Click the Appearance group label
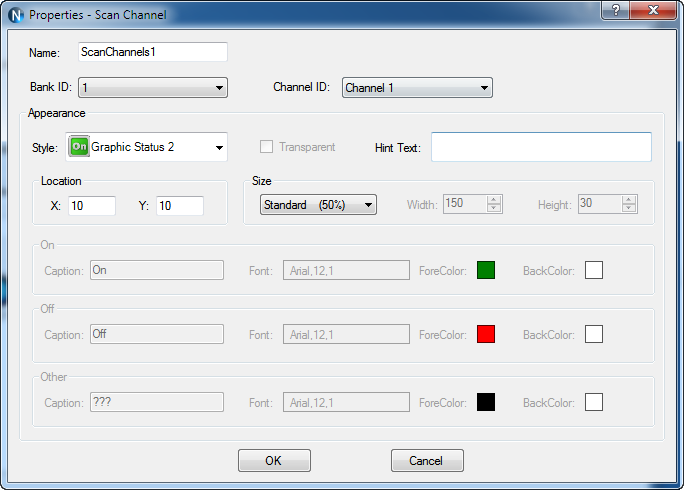Viewport: 684px width, 490px height. (x=57, y=113)
